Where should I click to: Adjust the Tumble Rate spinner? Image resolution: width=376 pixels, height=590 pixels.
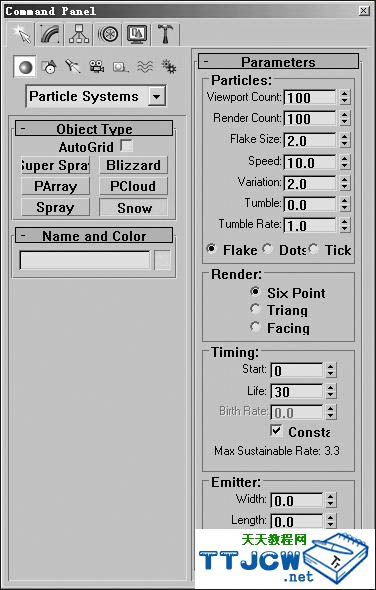coord(344,226)
